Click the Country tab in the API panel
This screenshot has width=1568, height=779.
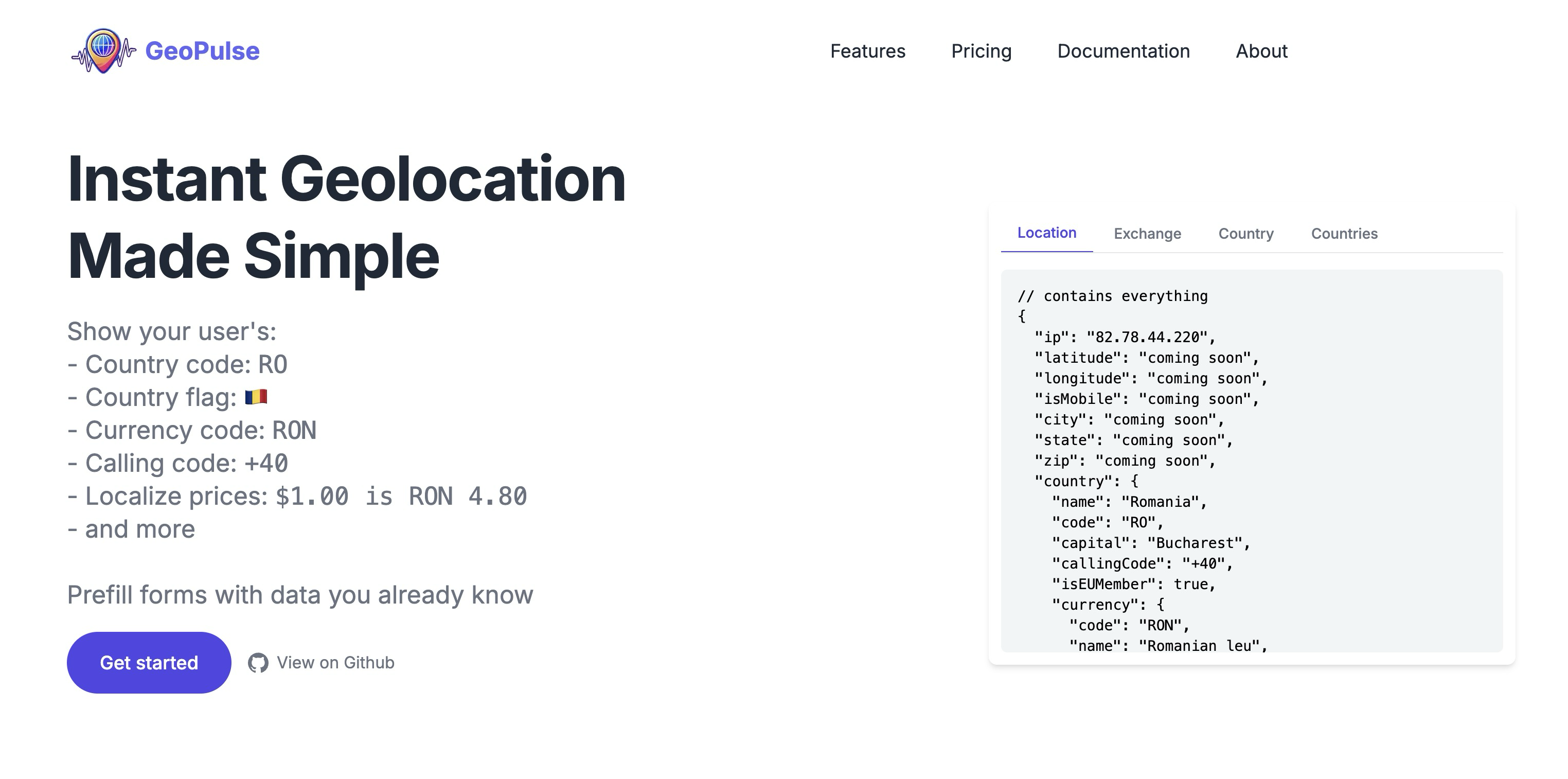coord(1245,233)
